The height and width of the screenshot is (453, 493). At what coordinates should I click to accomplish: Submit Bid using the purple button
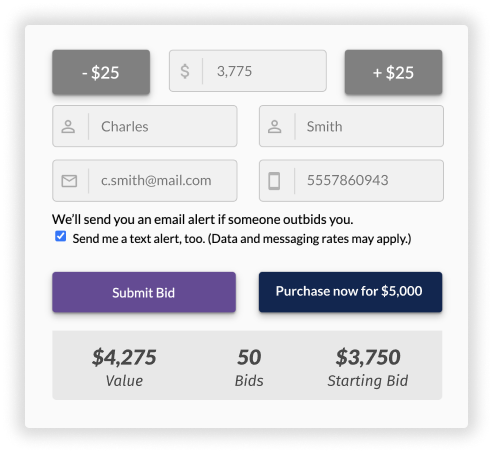pos(144,292)
